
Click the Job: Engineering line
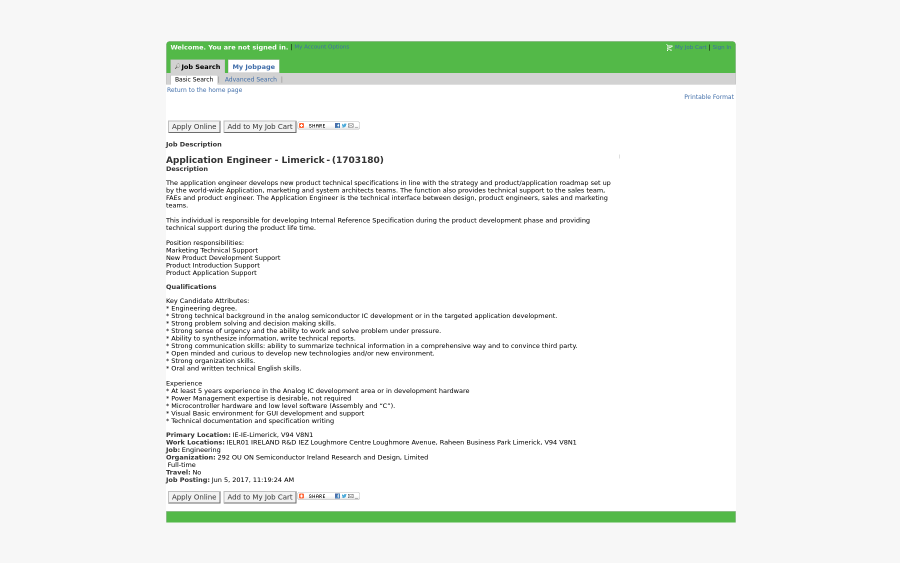[193, 449]
